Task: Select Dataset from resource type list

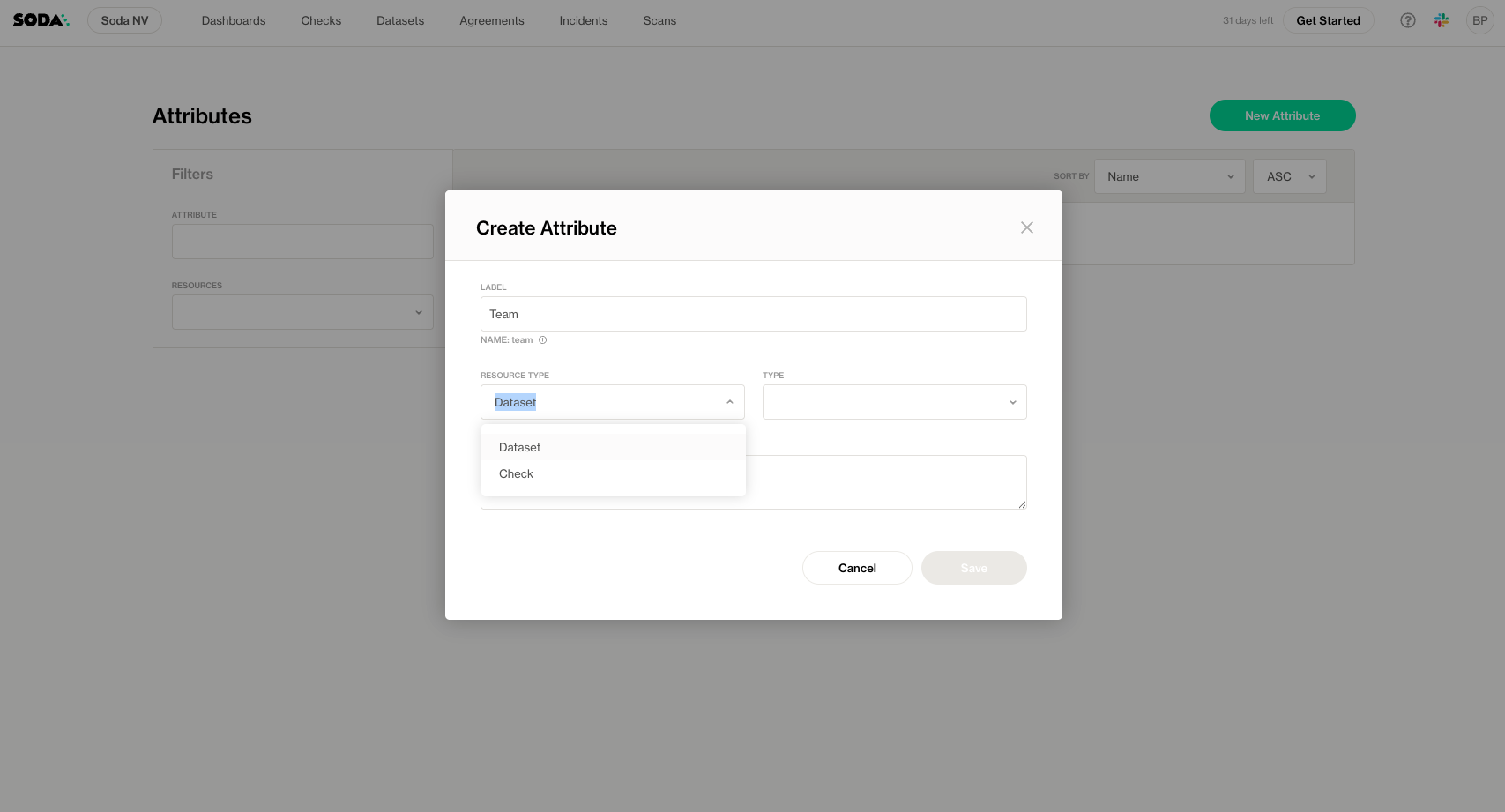Action: [x=520, y=447]
